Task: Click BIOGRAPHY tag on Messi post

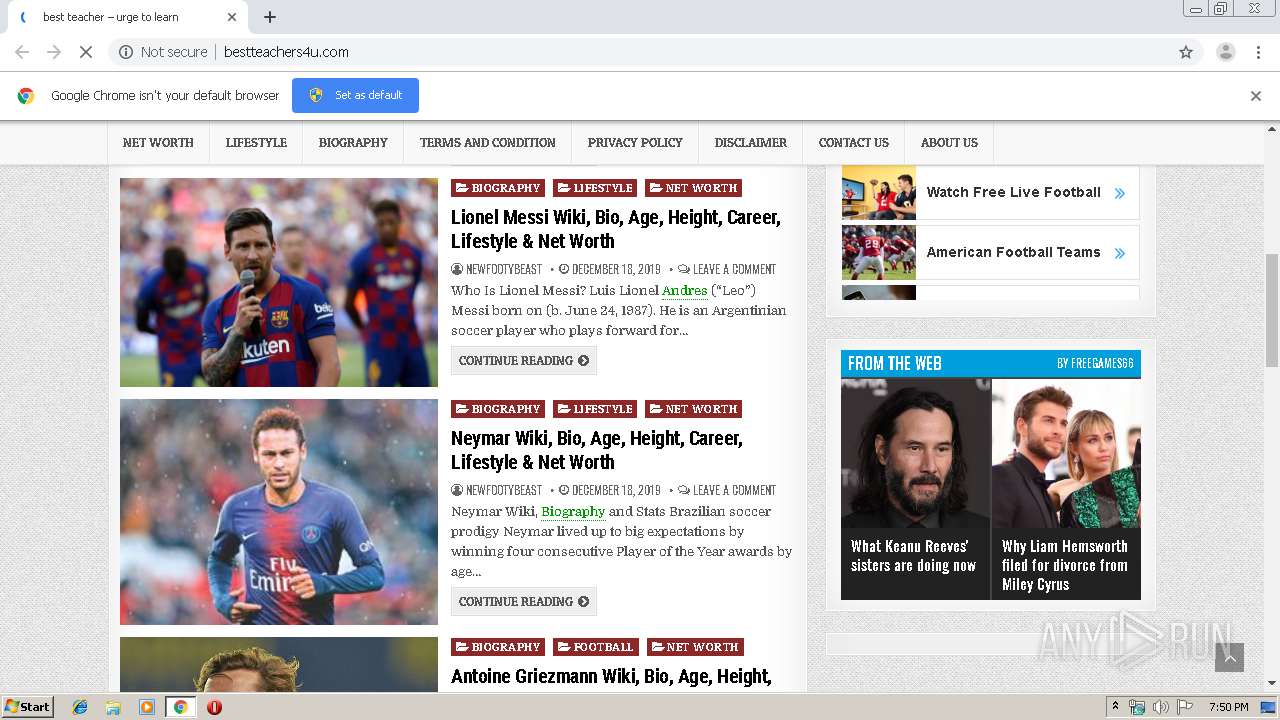Action: point(498,188)
